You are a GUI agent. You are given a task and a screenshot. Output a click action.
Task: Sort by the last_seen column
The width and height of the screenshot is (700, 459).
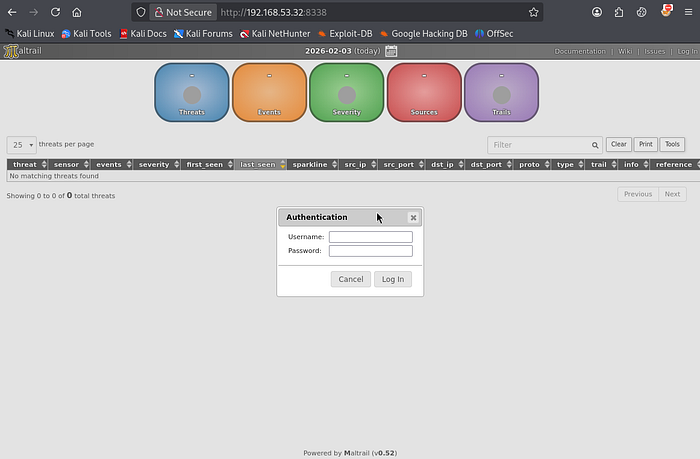[x=261, y=164]
